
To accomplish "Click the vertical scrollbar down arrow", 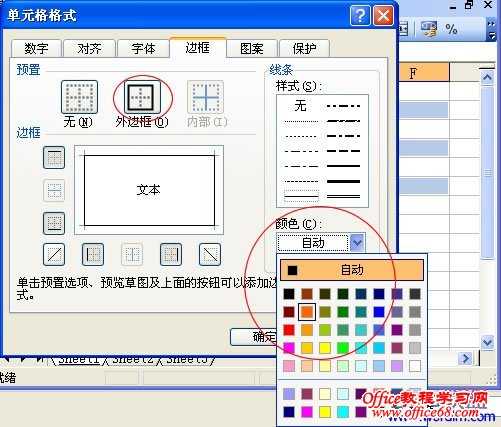I will pyautogui.click(x=487, y=342).
